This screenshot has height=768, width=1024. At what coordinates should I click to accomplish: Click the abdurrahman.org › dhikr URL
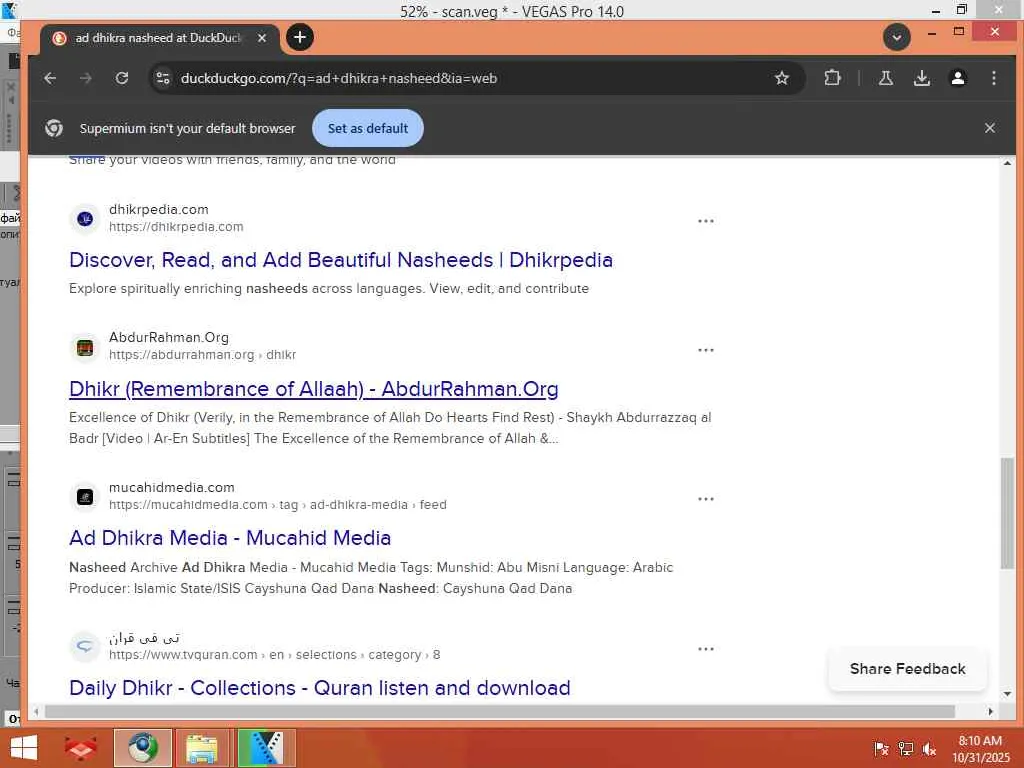202,355
